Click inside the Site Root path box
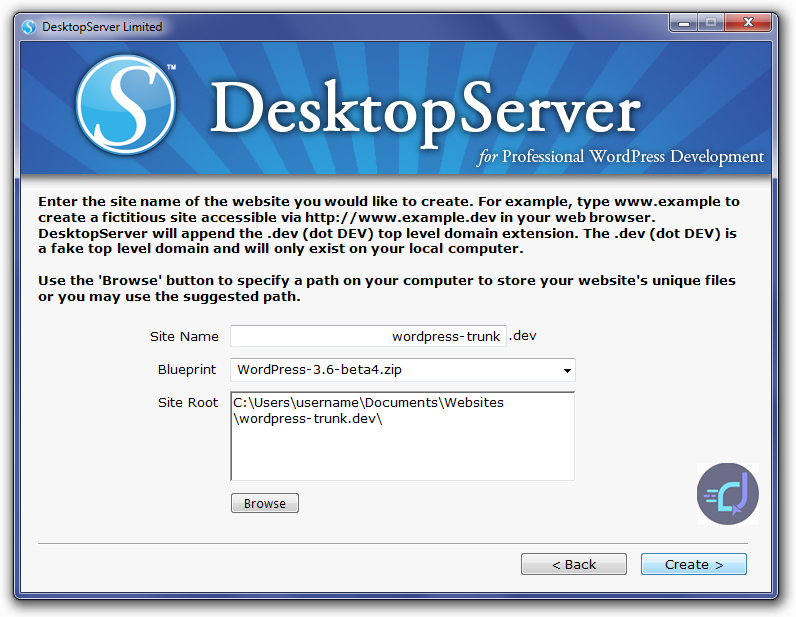The image size is (796, 617). (403, 436)
